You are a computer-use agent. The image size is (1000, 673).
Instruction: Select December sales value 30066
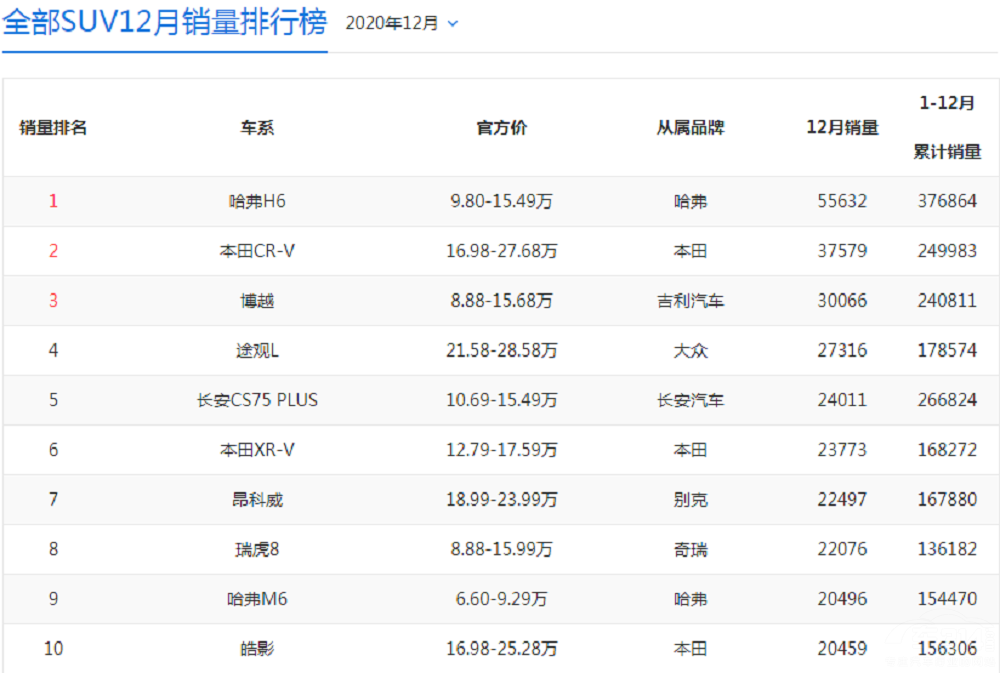842,300
